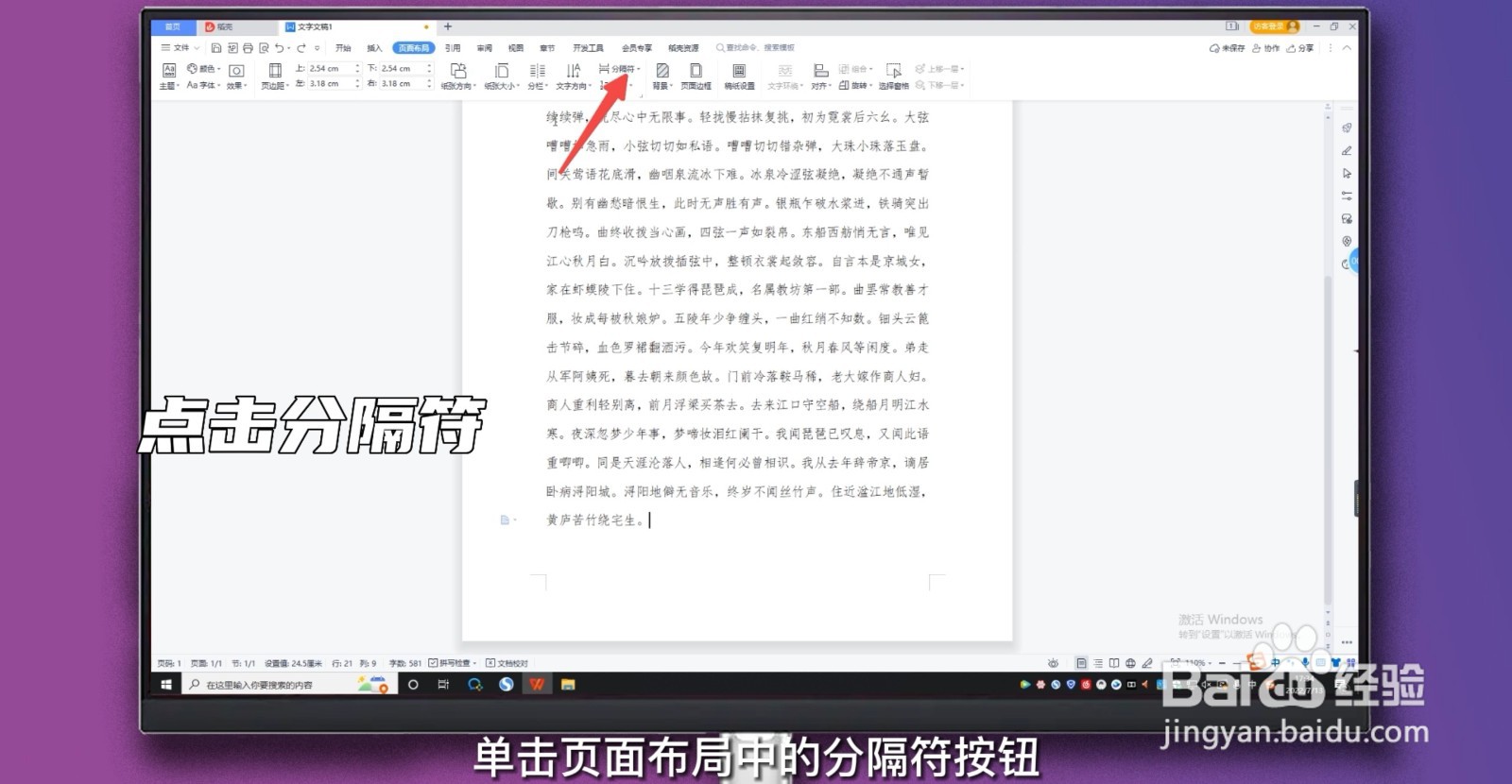Click the Task View taskbar icon
The height and width of the screenshot is (784, 1512).
click(443, 685)
